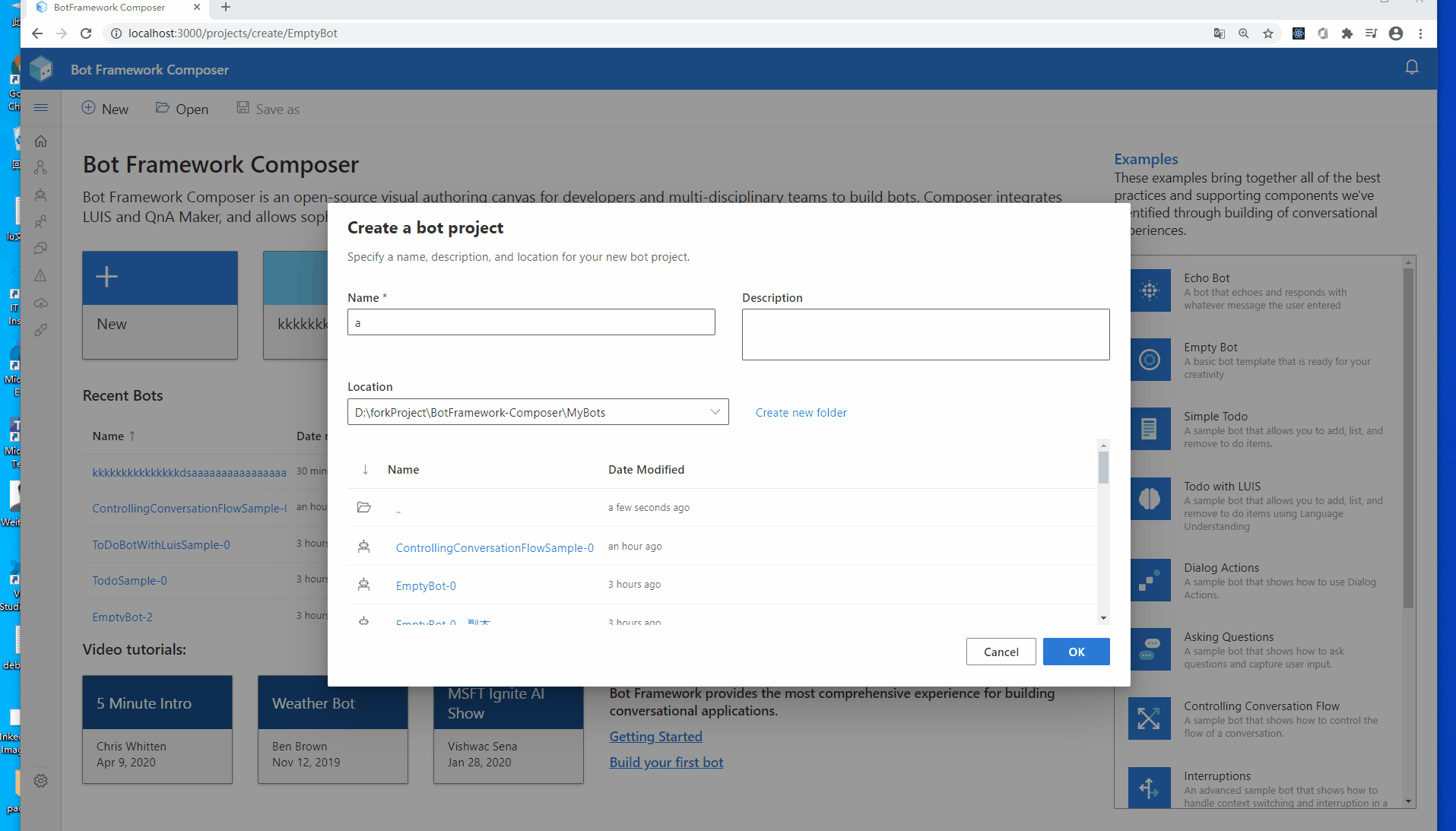Click the New toolbar button

105,109
